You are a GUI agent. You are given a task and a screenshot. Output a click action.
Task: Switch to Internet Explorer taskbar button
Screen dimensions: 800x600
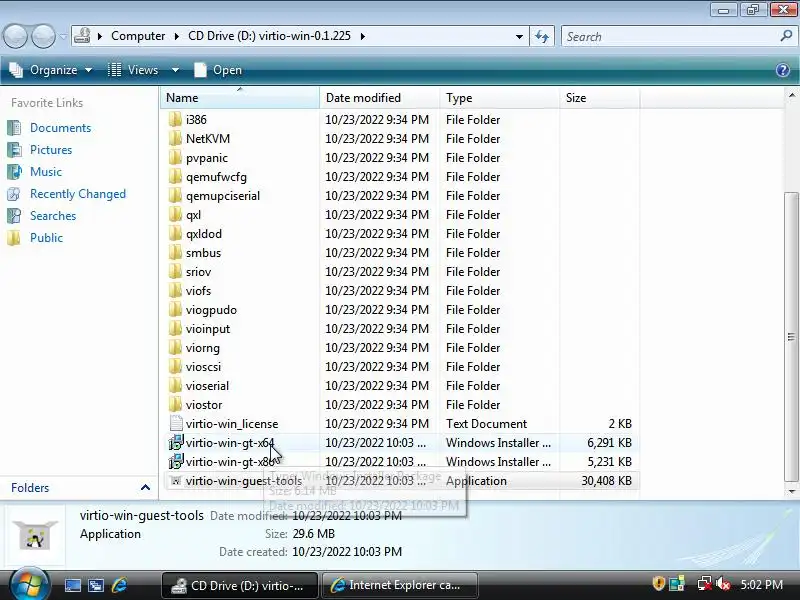[400, 585]
